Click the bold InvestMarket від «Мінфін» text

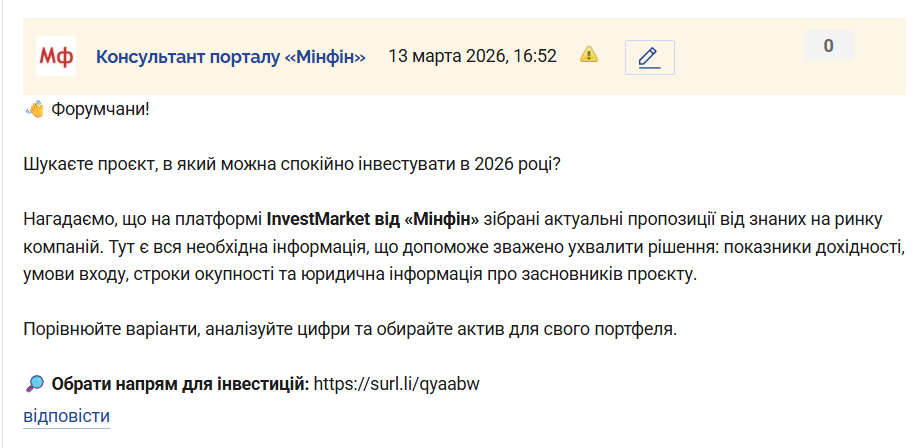click(373, 219)
